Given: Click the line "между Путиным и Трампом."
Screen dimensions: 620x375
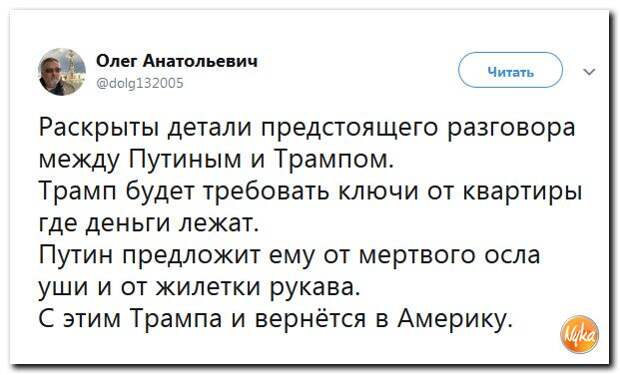Looking at the screenshot, I should point(216,160).
